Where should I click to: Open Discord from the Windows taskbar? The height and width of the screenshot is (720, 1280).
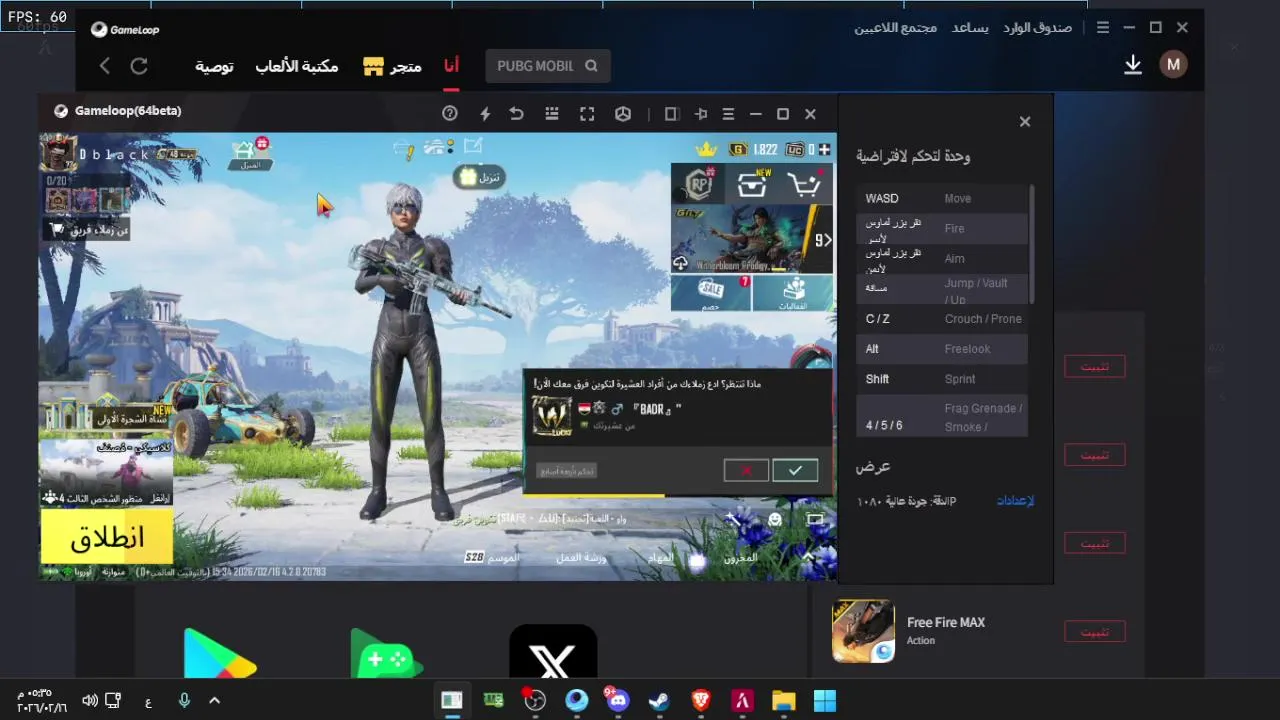[x=617, y=700]
